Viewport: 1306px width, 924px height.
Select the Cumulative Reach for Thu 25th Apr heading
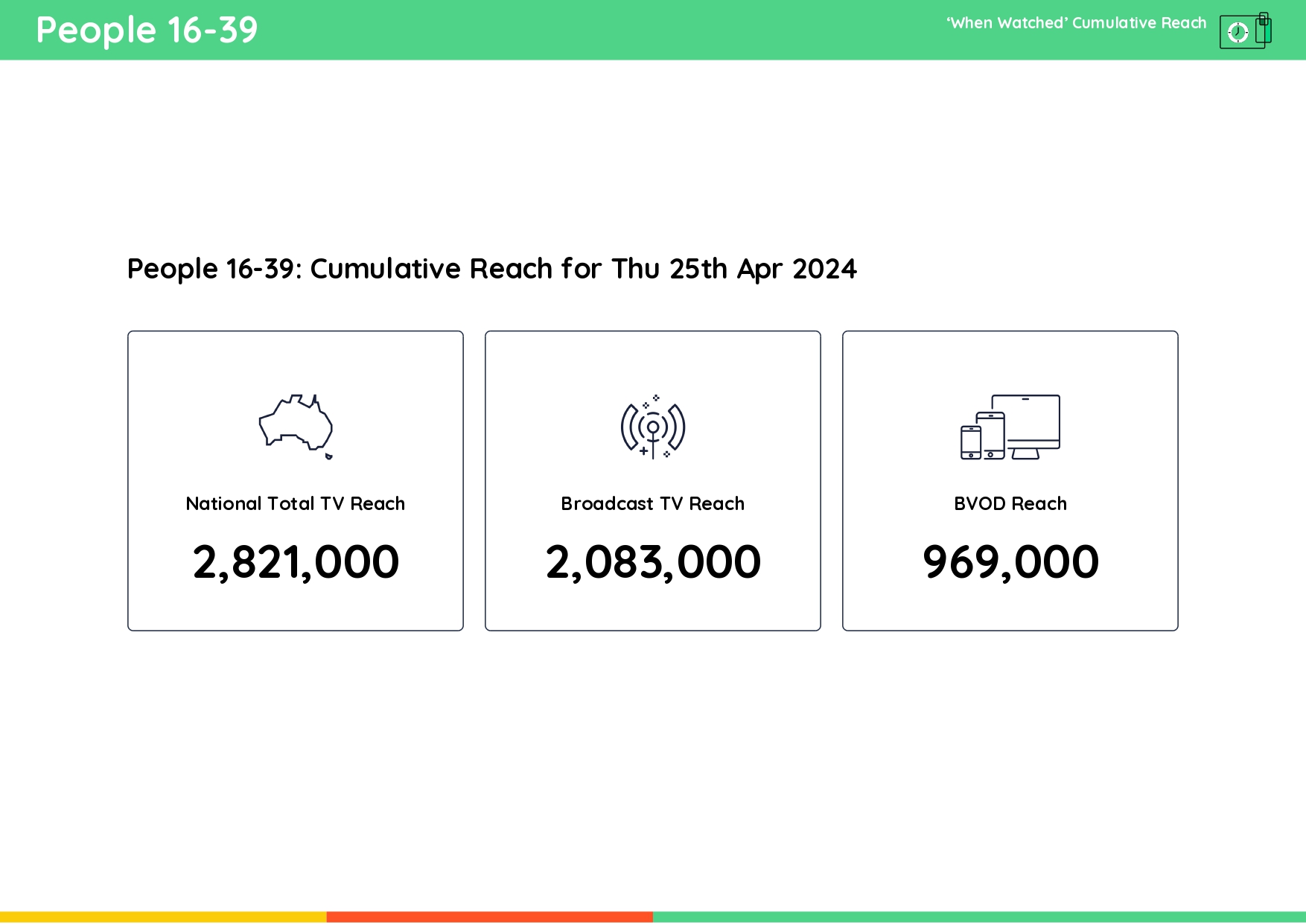tap(492, 269)
